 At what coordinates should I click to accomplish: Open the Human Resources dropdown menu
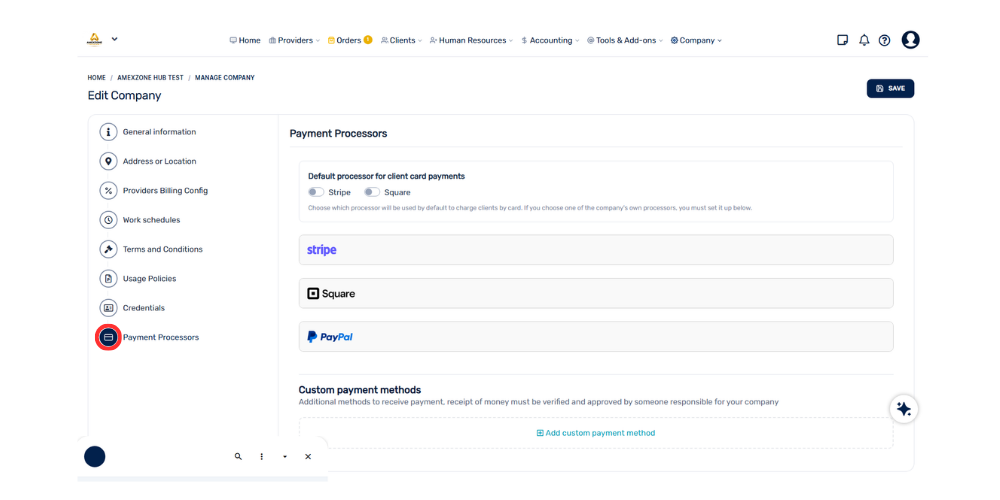(x=471, y=40)
